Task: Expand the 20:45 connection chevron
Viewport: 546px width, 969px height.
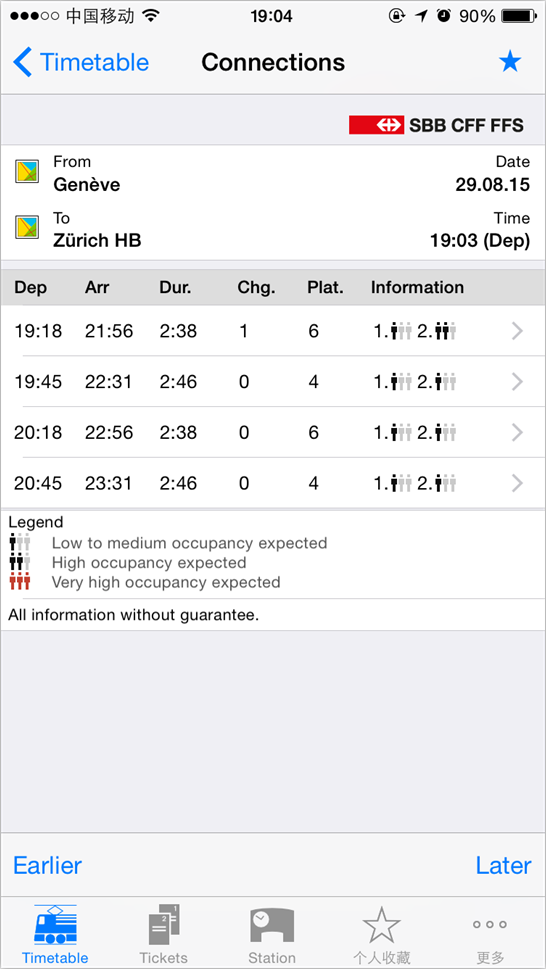Action: click(x=518, y=483)
